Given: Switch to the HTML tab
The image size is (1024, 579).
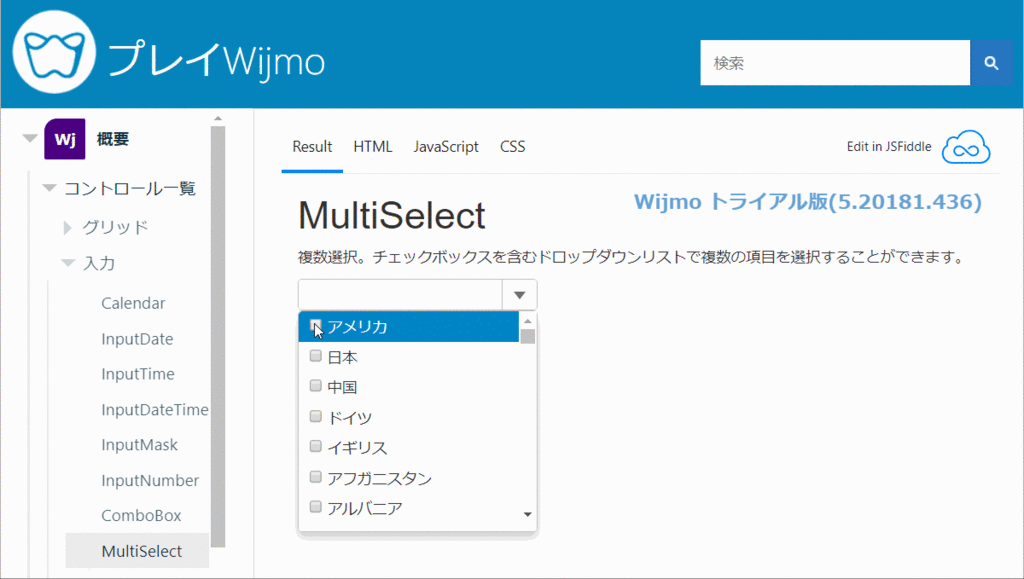Looking at the screenshot, I should pos(373,147).
